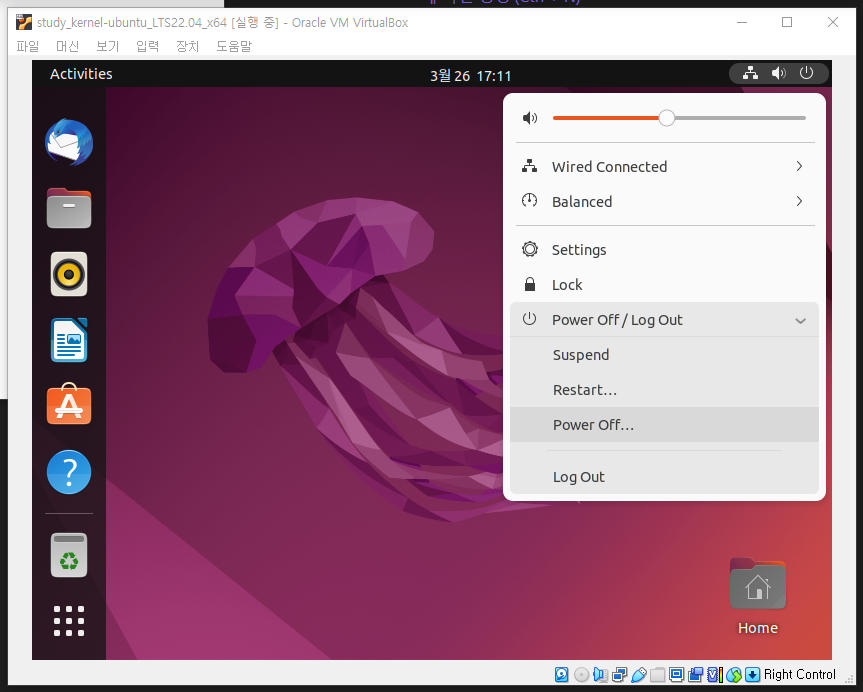The width and height of the screenshot is (863, 692).
Task: Open the Files app in the dock
Action: tap(68, 208)
